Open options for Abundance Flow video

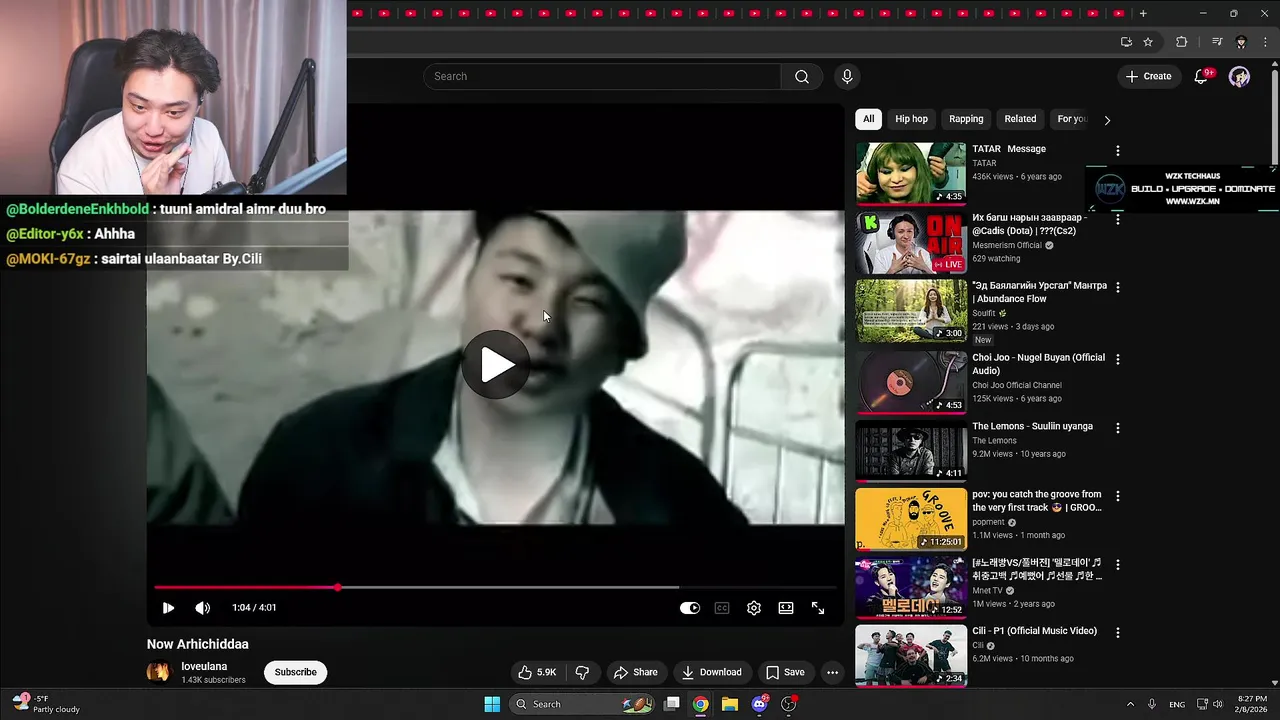[x=1117, y=287]
